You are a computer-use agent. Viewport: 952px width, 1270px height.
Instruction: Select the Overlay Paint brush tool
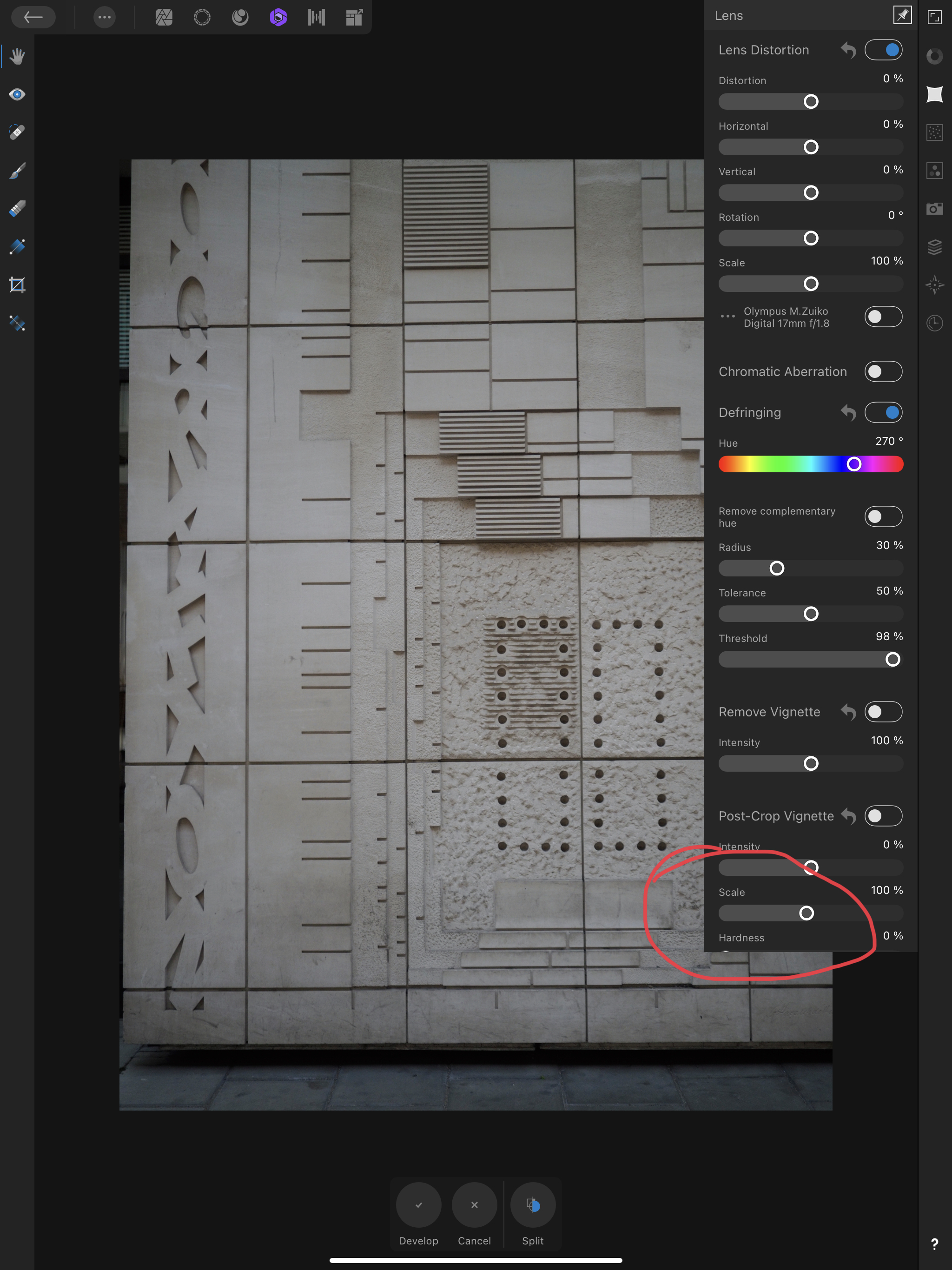tap(17, 171)
